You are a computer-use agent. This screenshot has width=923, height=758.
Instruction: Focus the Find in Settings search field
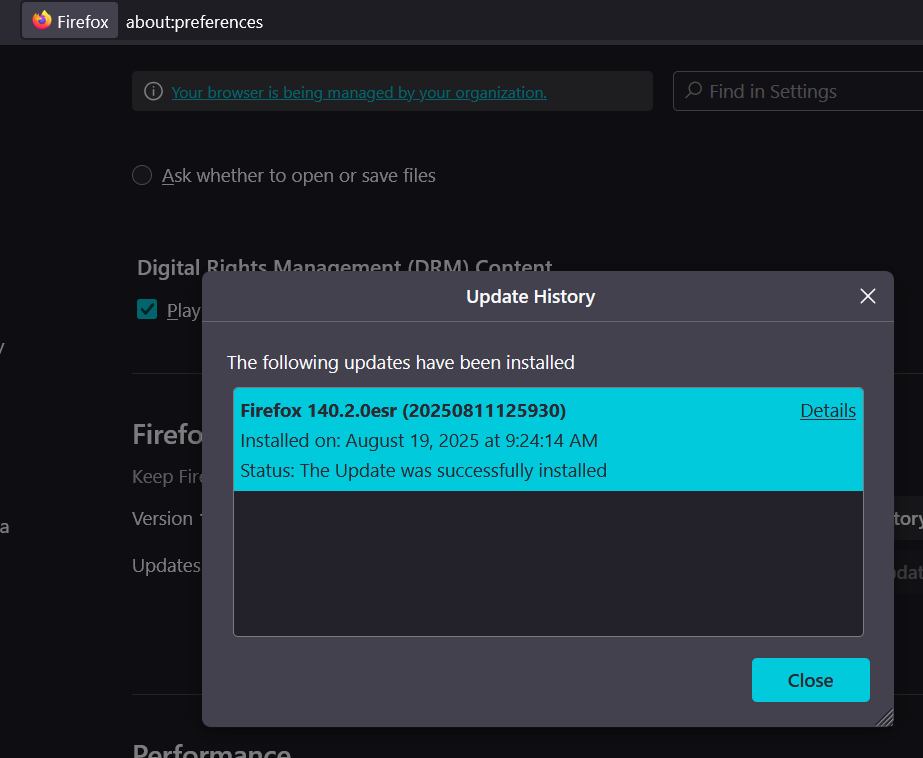click(800, 92)
